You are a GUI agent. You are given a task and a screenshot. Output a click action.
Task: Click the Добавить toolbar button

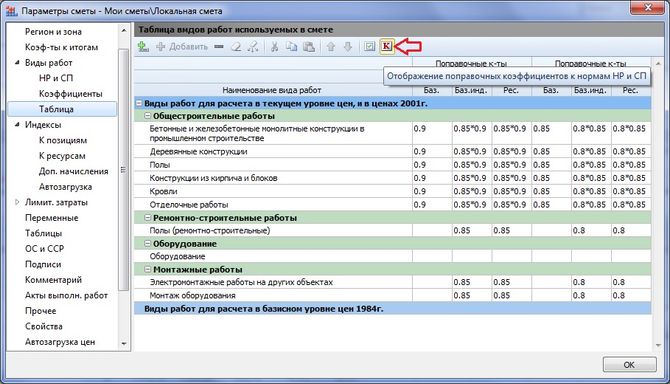182,47
